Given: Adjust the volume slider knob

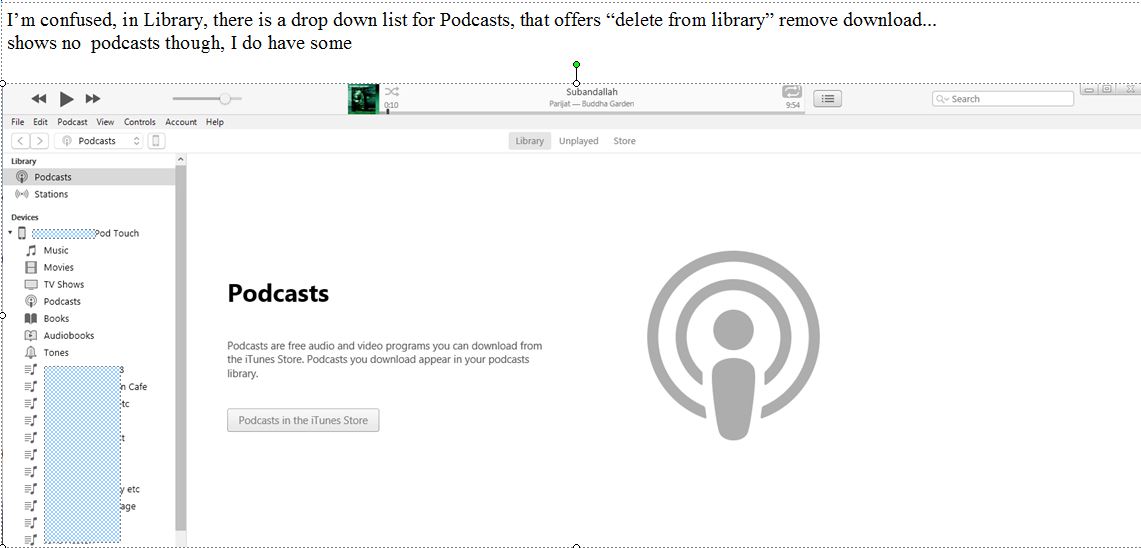Looking at the screenshot, I should pos(225,99).
